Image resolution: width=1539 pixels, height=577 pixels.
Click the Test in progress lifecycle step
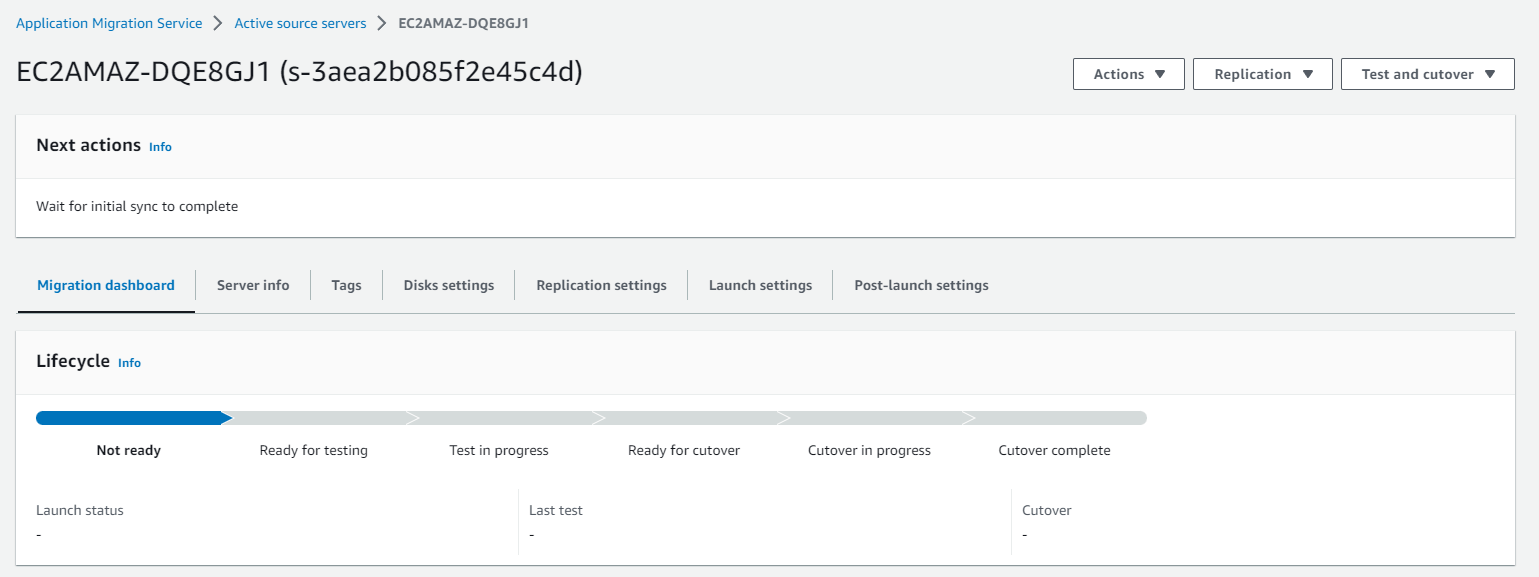[499, 450]
